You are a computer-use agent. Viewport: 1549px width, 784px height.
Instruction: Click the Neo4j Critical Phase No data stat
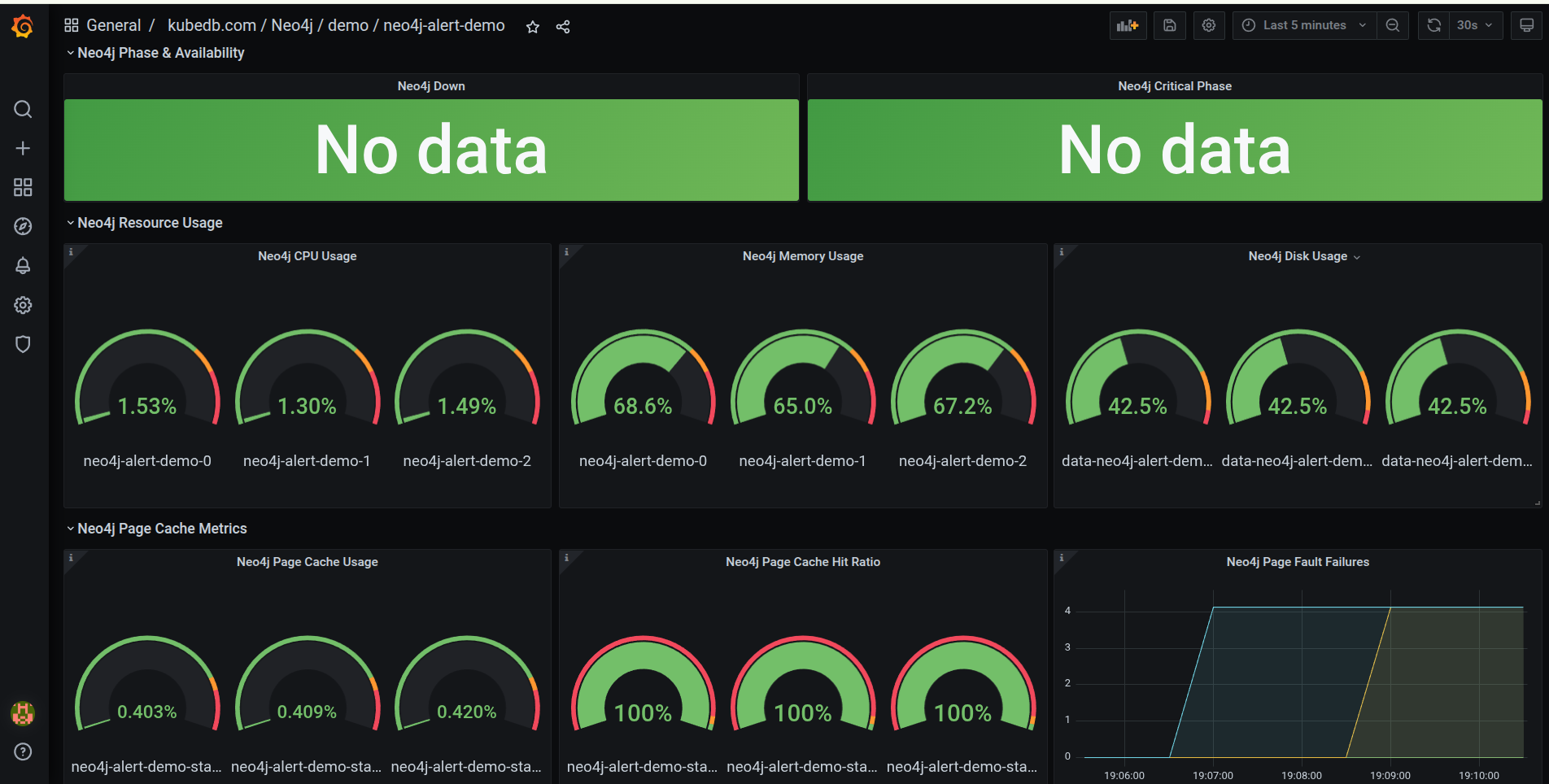coord(1175,150)
